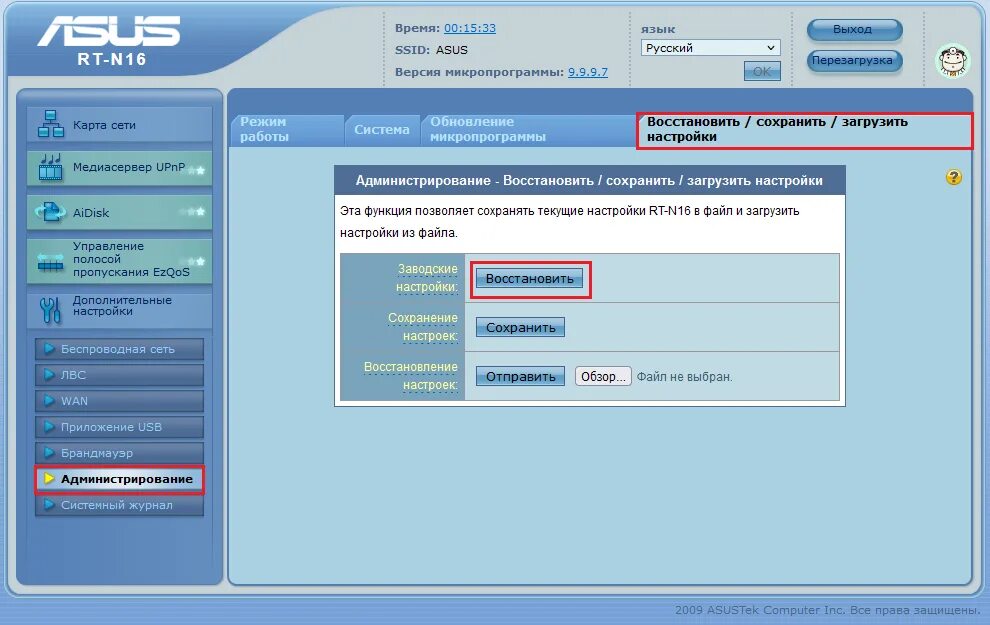
Task: Open AiDisk menu item
Action: 119,213
